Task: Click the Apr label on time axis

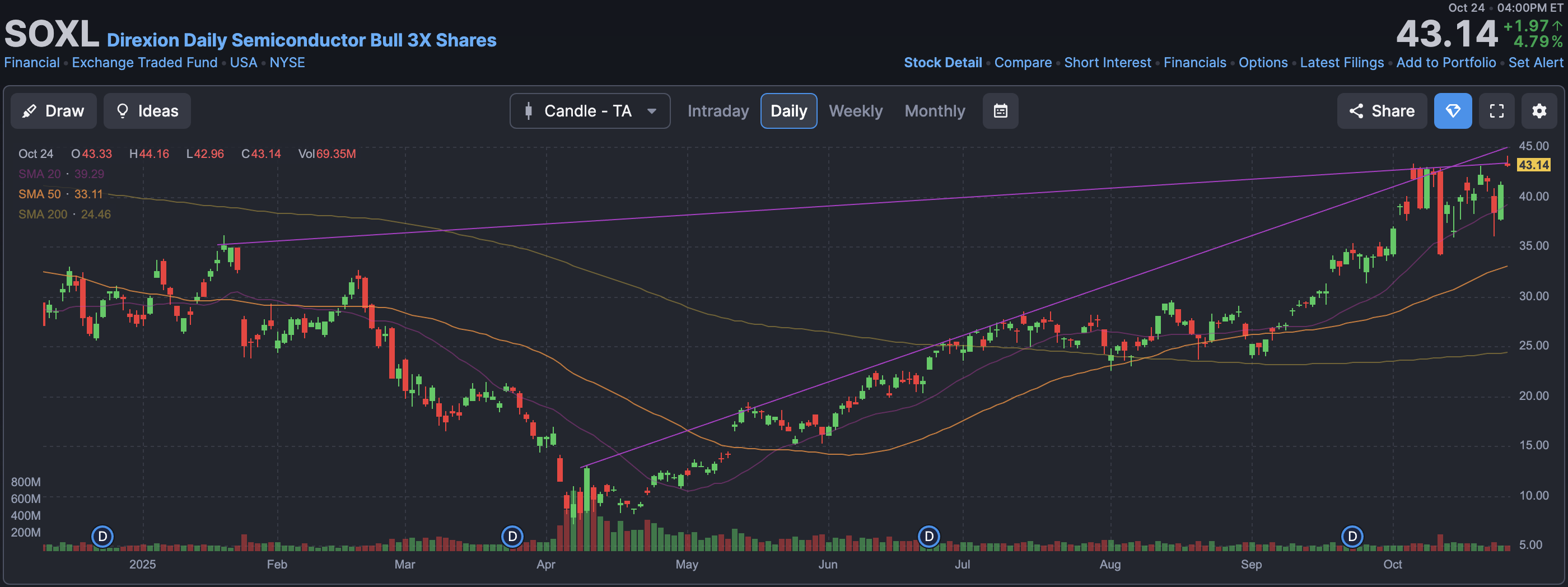Action: click(546, 565)
